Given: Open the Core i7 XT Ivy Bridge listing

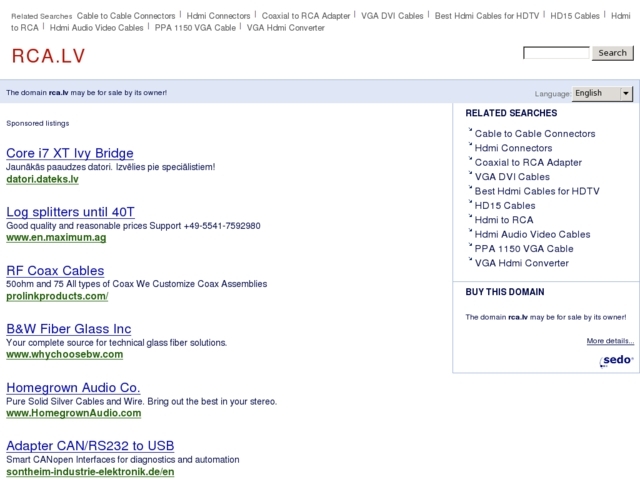Looking at the screenshot, I should 69,153.
